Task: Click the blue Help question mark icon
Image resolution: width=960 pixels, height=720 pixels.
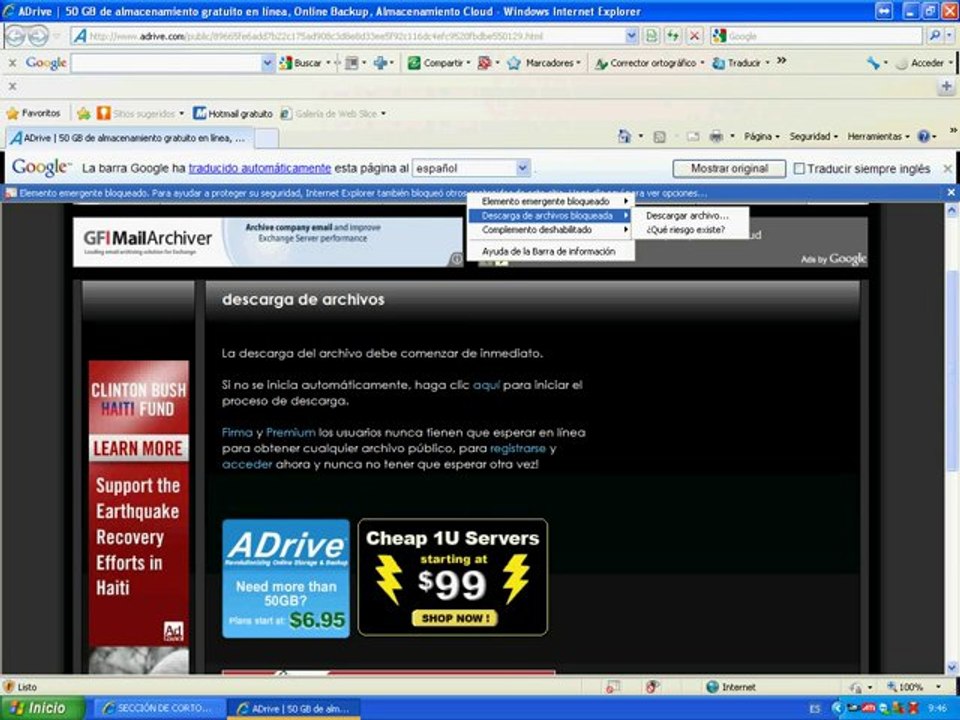Action: tap(923, 136)
